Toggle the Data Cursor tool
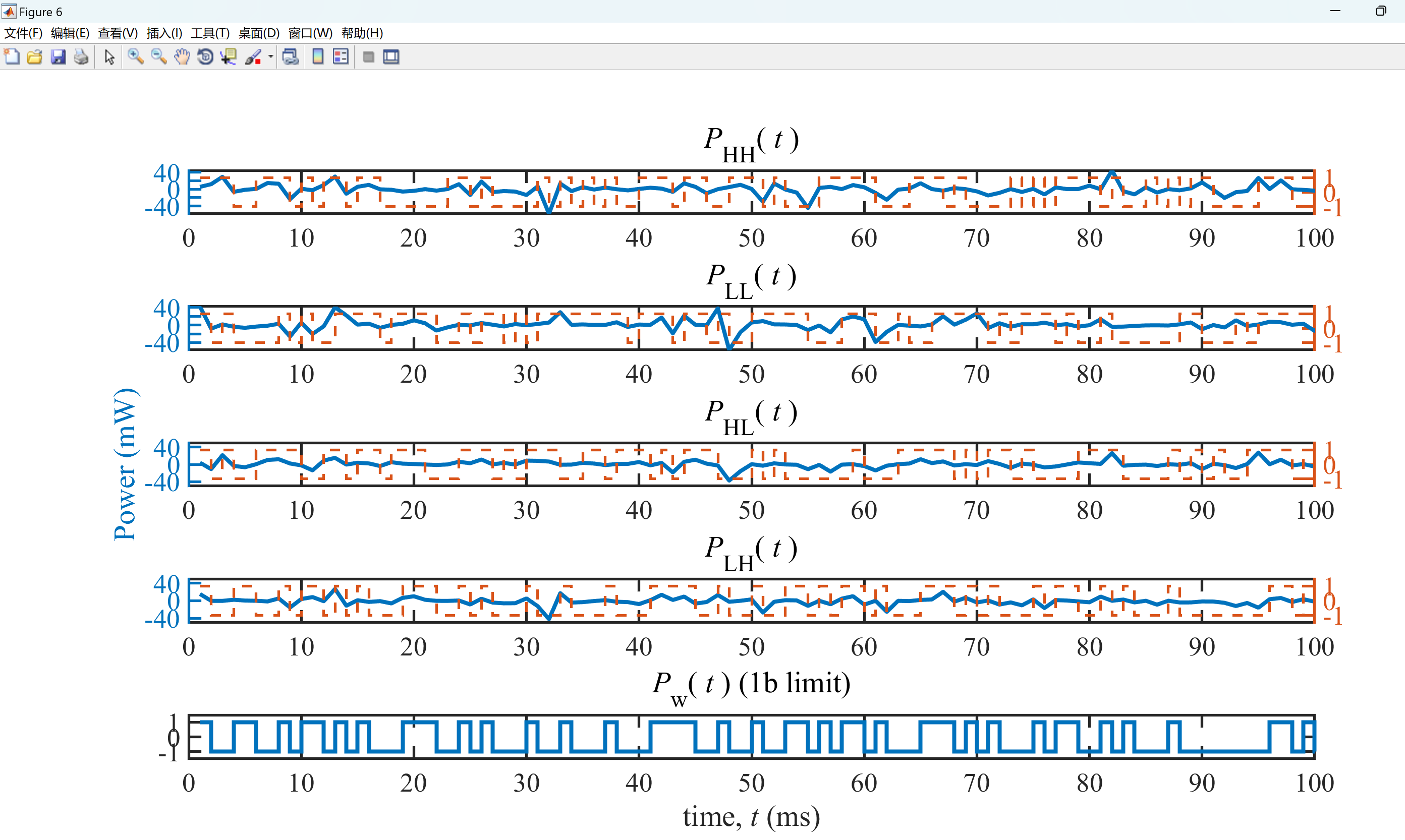 [228, 56]
